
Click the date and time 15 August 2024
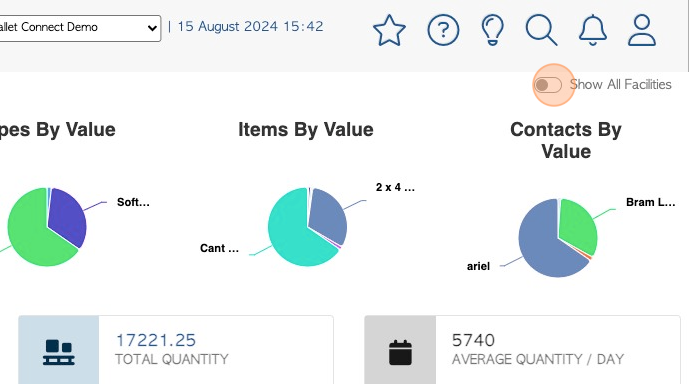click(x=250, y=26)
